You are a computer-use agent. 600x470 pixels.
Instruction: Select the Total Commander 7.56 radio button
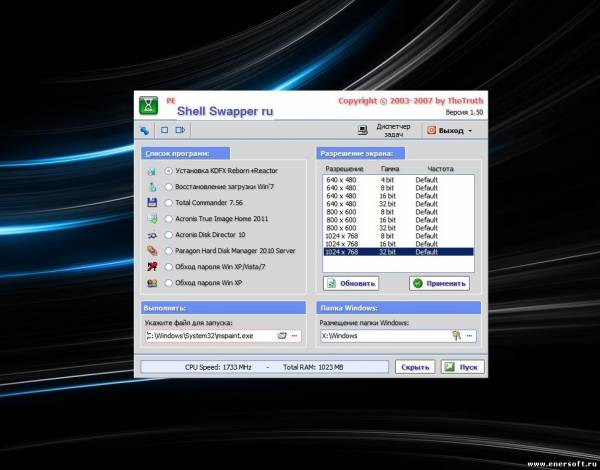click(168, 203)
